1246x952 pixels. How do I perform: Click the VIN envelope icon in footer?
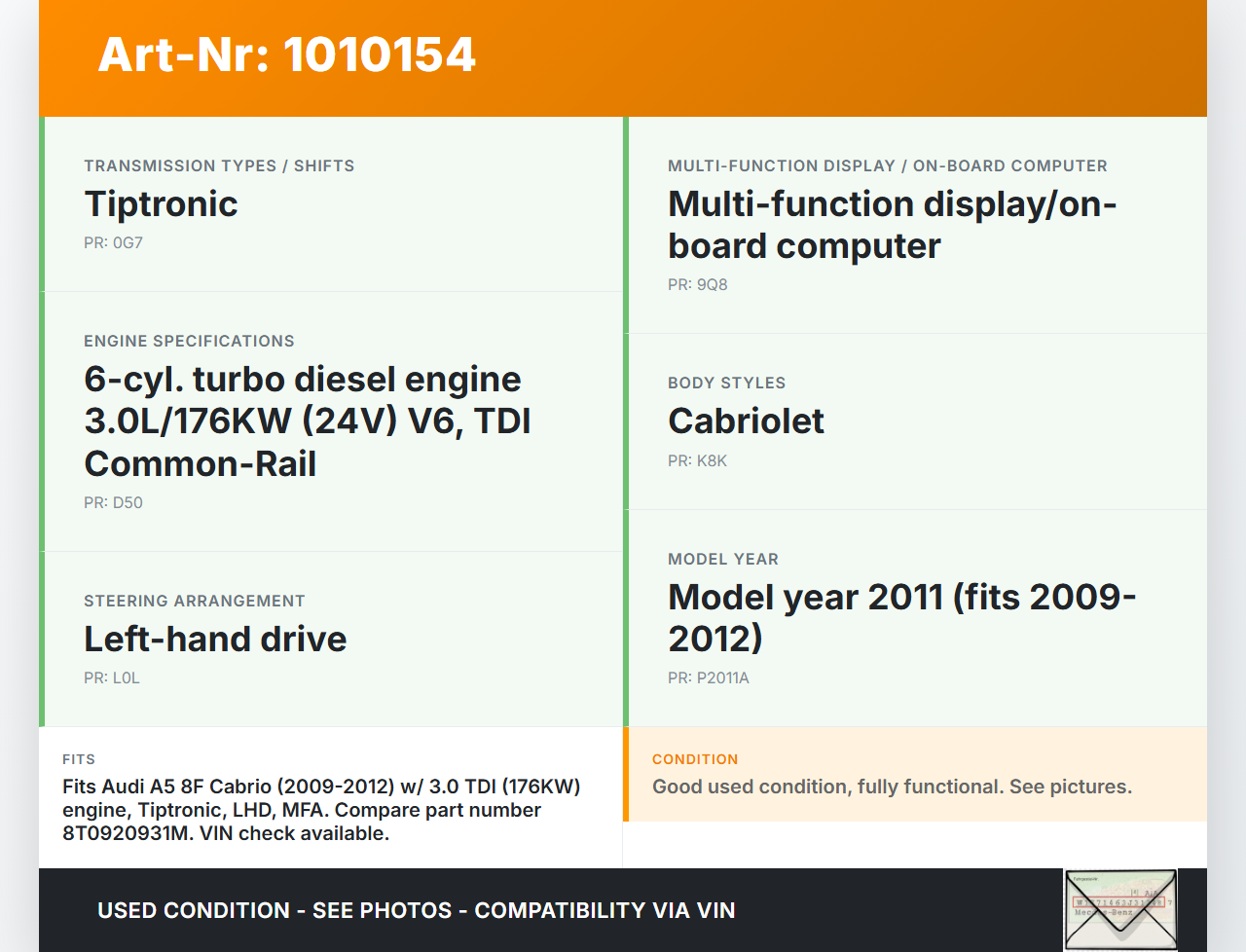click(x=1120, y=910)
